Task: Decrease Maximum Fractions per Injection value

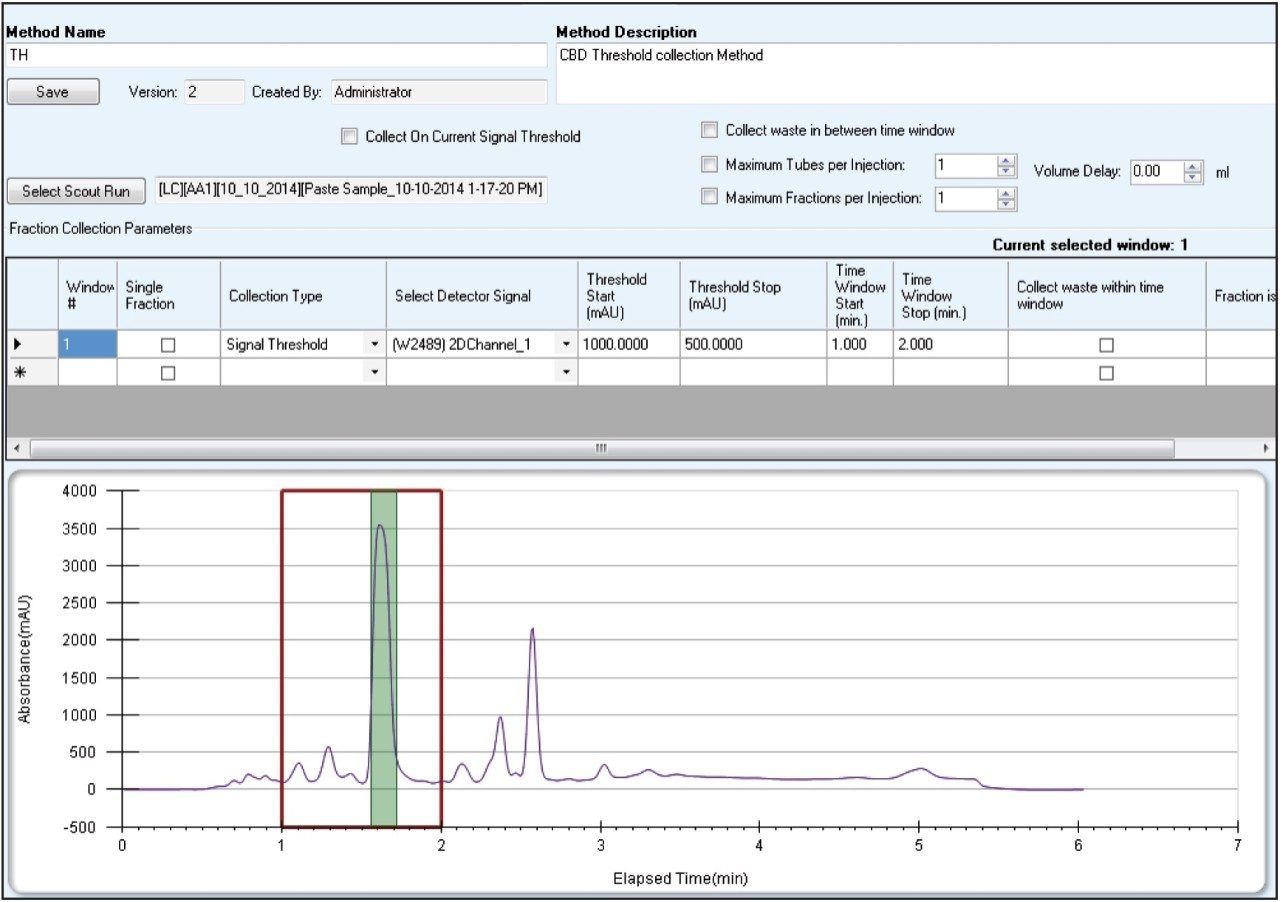Action: pos(1006,204)
